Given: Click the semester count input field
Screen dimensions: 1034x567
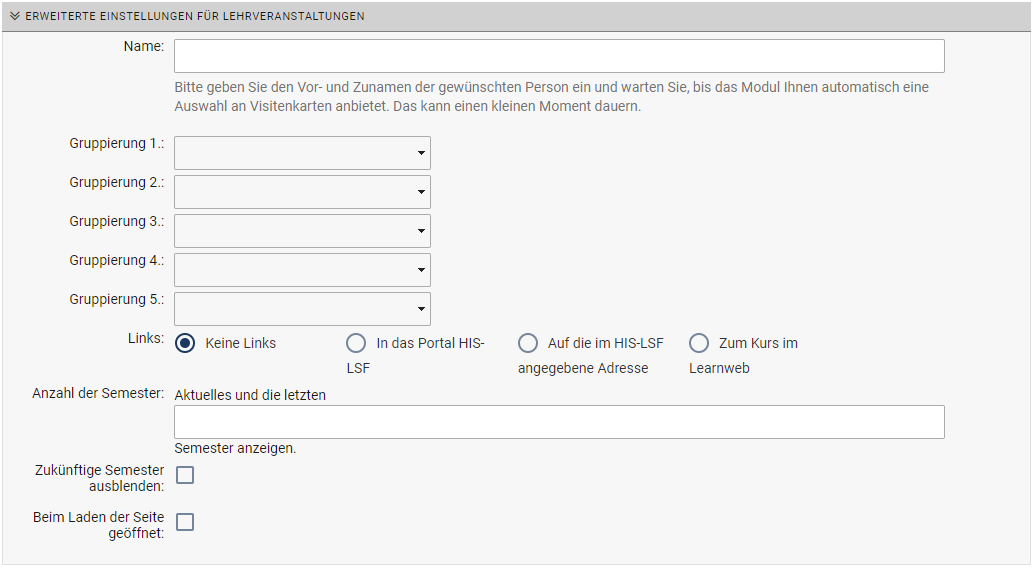Looking at the screenshot, I should (x=559, y=422).
